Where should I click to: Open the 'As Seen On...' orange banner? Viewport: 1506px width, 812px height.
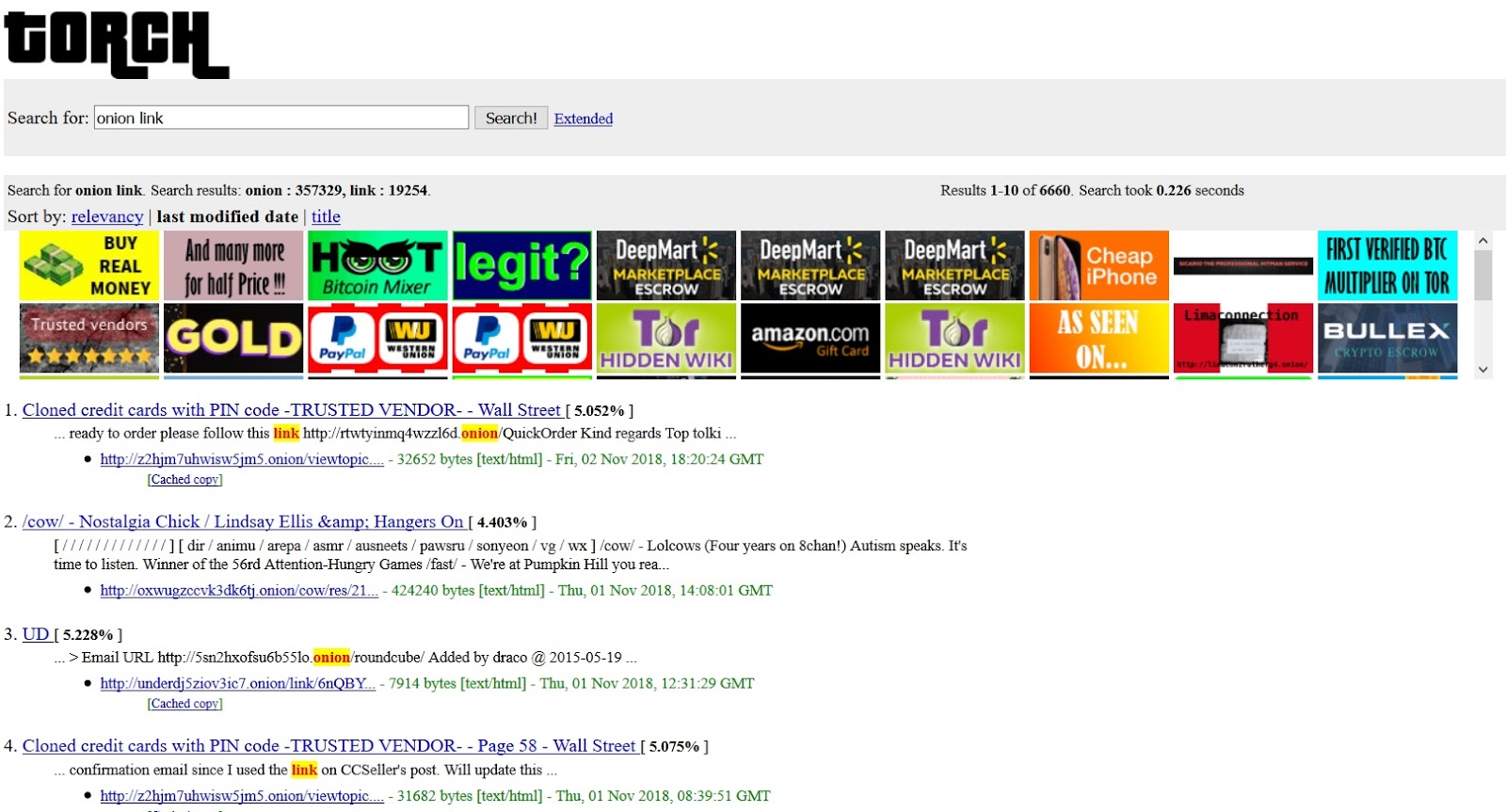tap(1098, 338)
